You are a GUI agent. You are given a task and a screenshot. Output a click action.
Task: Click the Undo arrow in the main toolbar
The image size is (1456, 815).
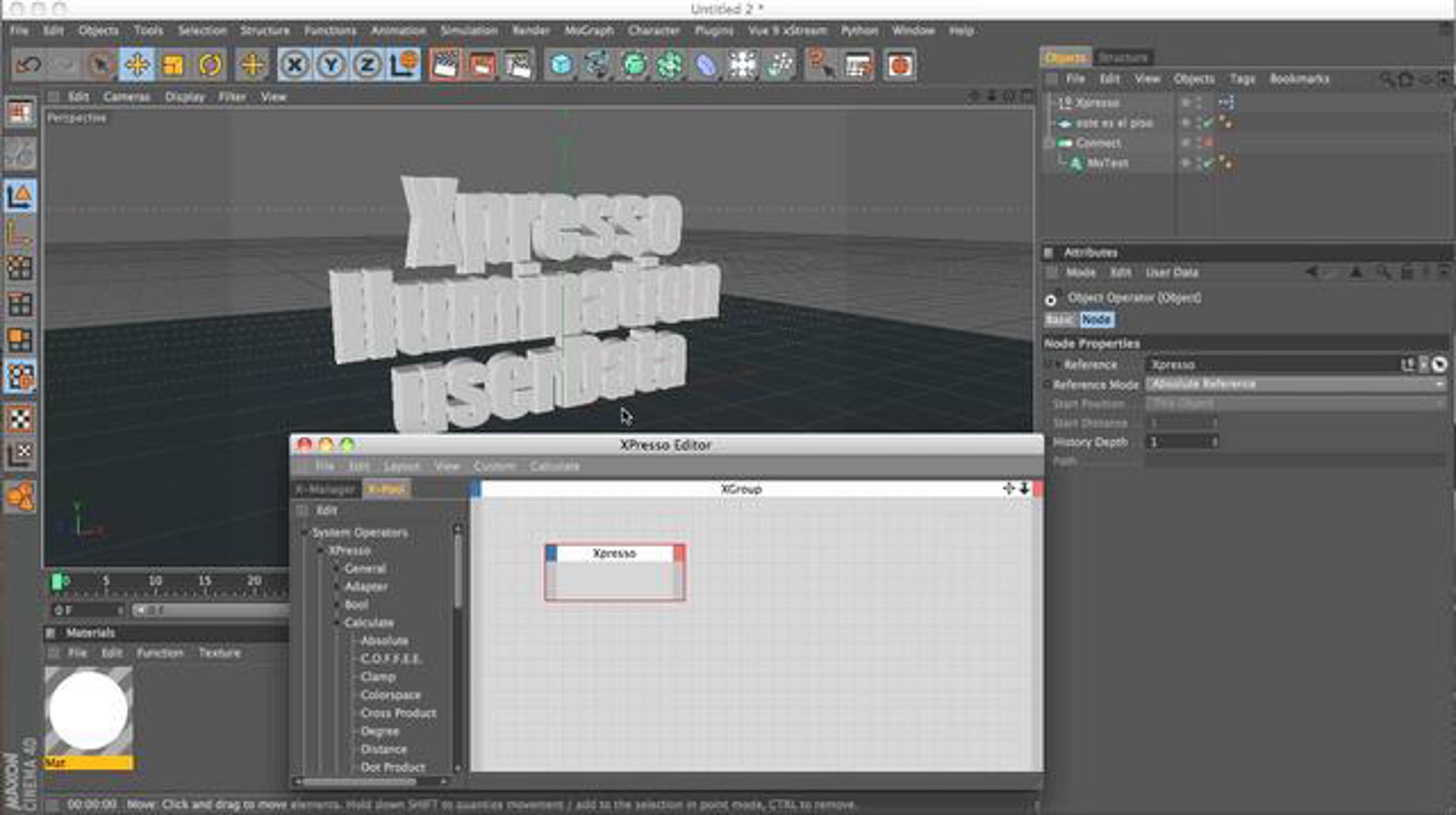pyautogui.click(x=28, y=64)
